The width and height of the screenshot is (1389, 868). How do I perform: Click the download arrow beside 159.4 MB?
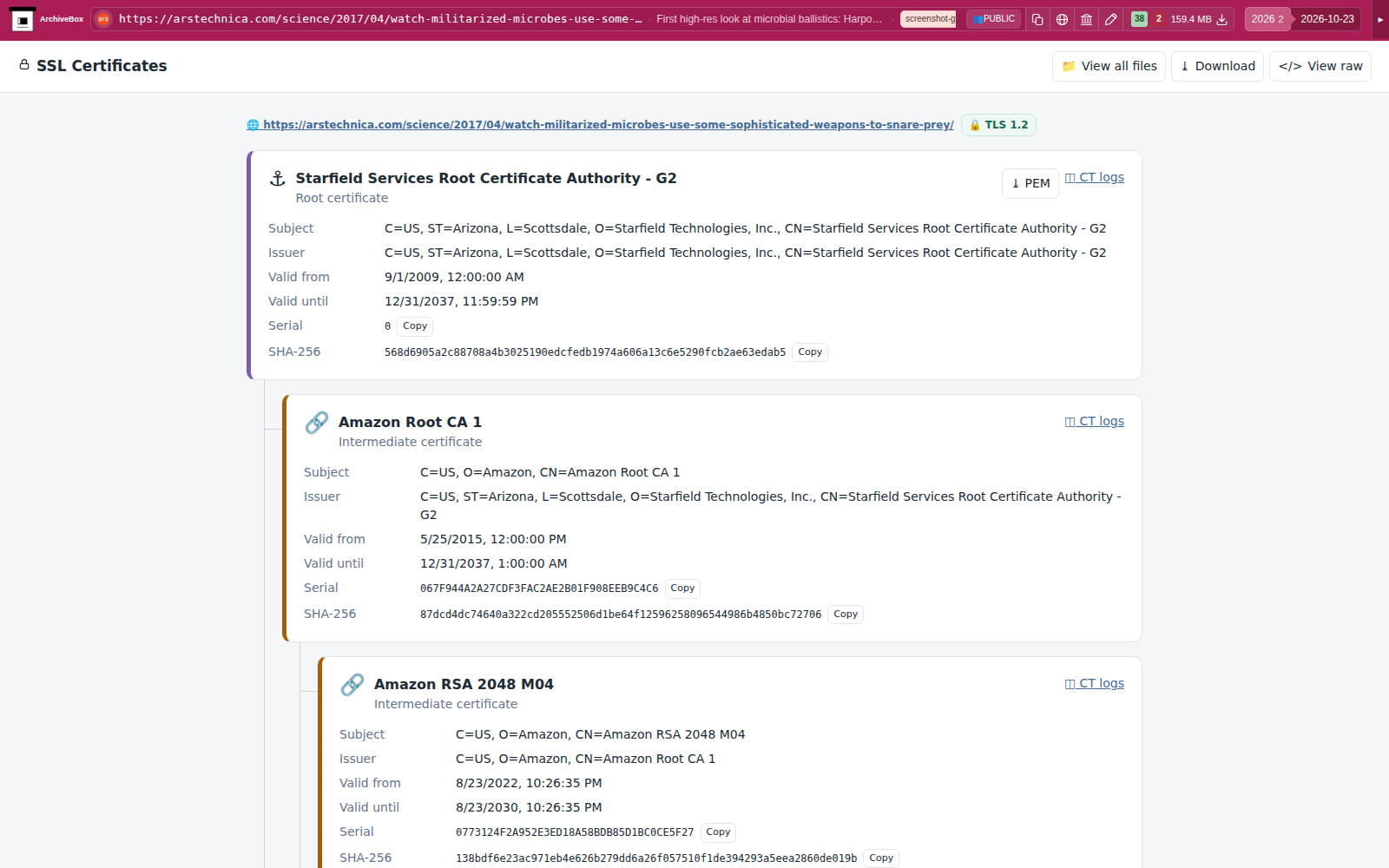[1221, 19]
